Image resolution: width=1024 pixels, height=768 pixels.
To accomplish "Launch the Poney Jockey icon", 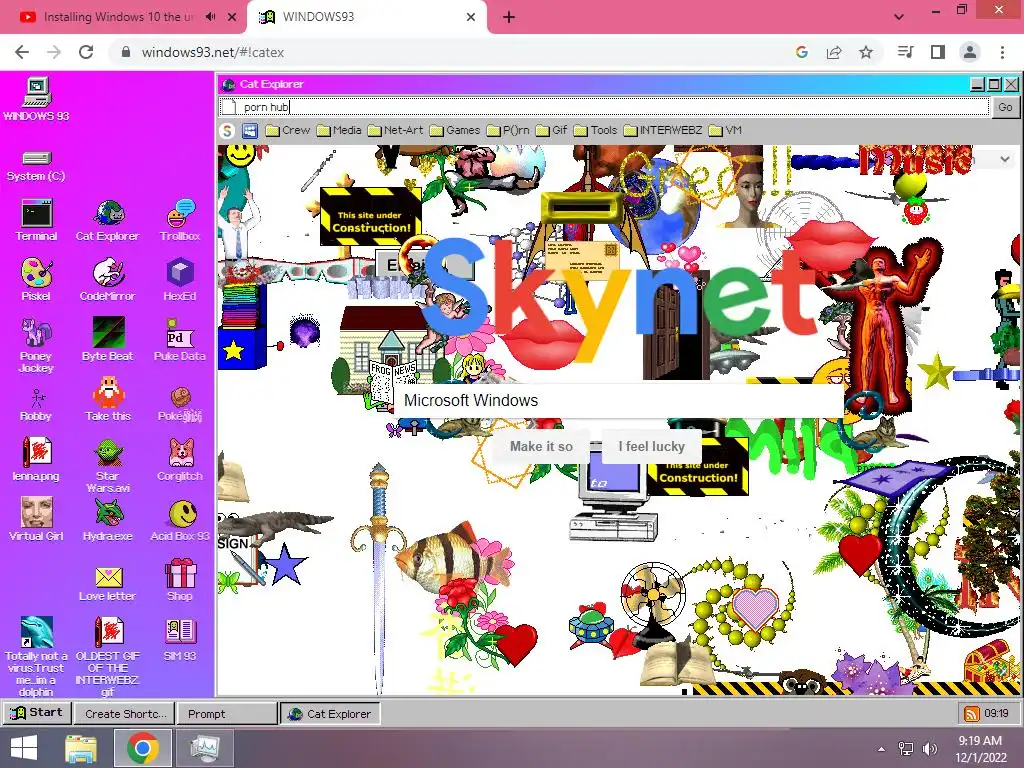I will pyautogui.click(x=36, y=345).
